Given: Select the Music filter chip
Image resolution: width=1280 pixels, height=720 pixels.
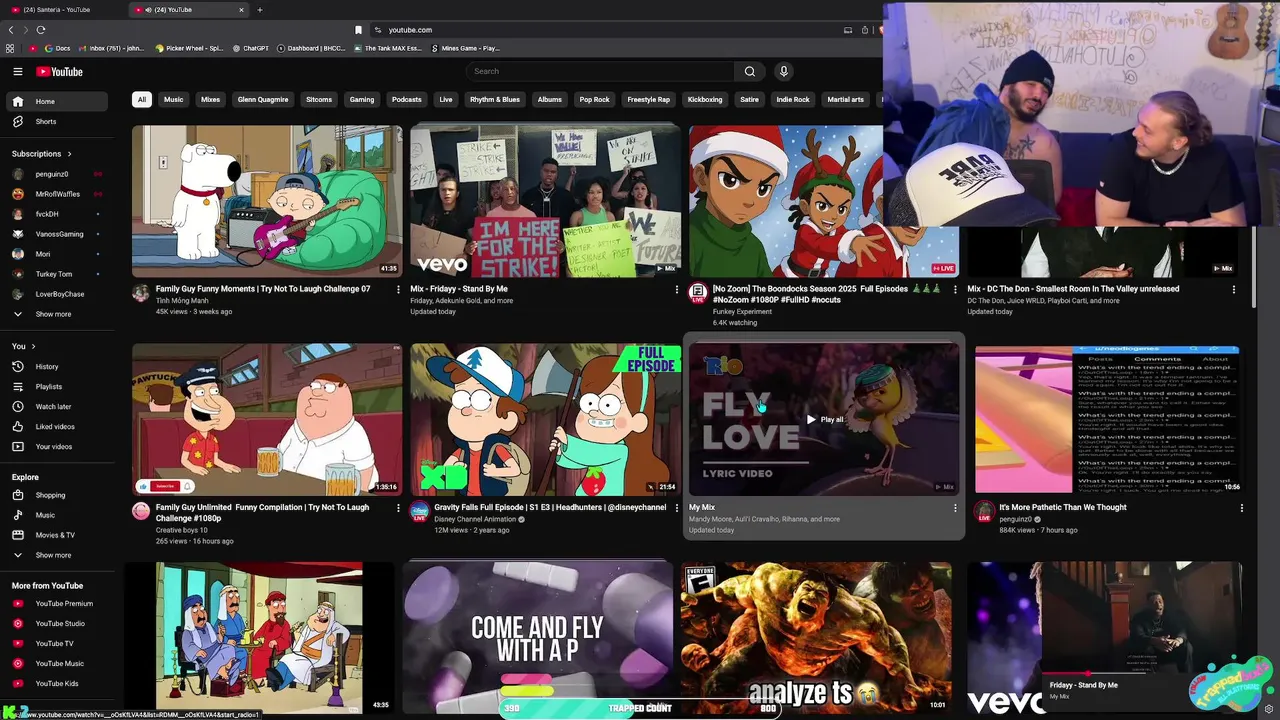Looking at the screenshot, I should click(x=174, y=99).
